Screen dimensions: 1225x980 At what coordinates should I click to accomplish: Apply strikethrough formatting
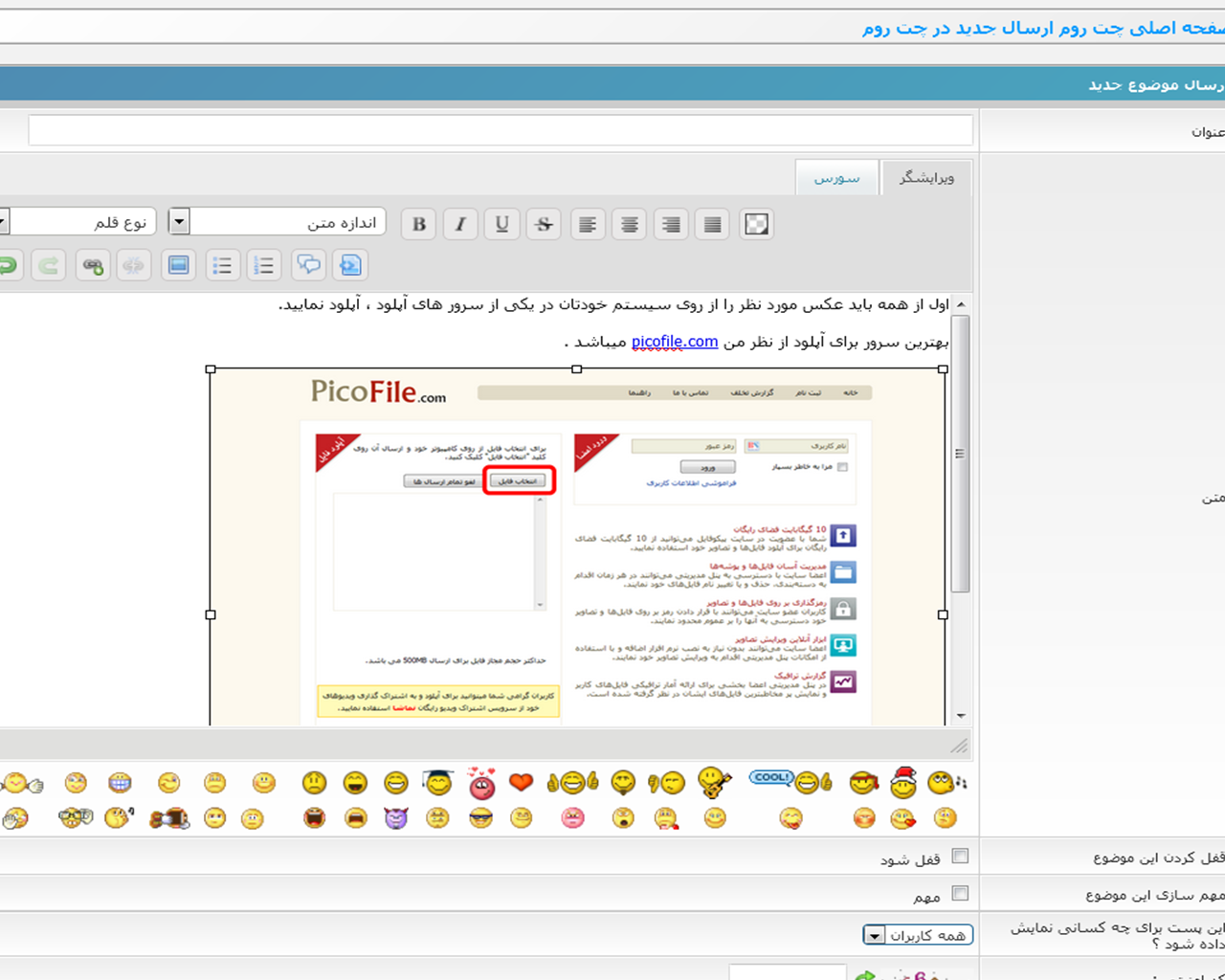tap(545, 224)
